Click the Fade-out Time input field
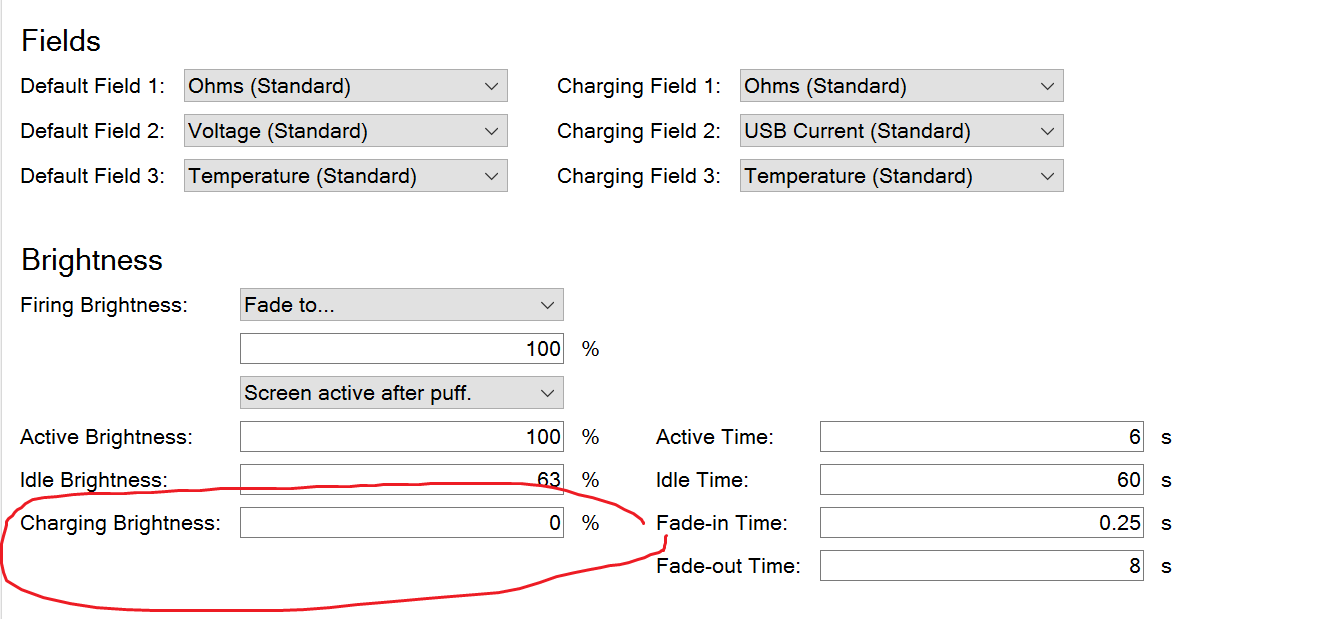Image resolution: width=1341 pixels, height=619 pixels. coord(981,566)
